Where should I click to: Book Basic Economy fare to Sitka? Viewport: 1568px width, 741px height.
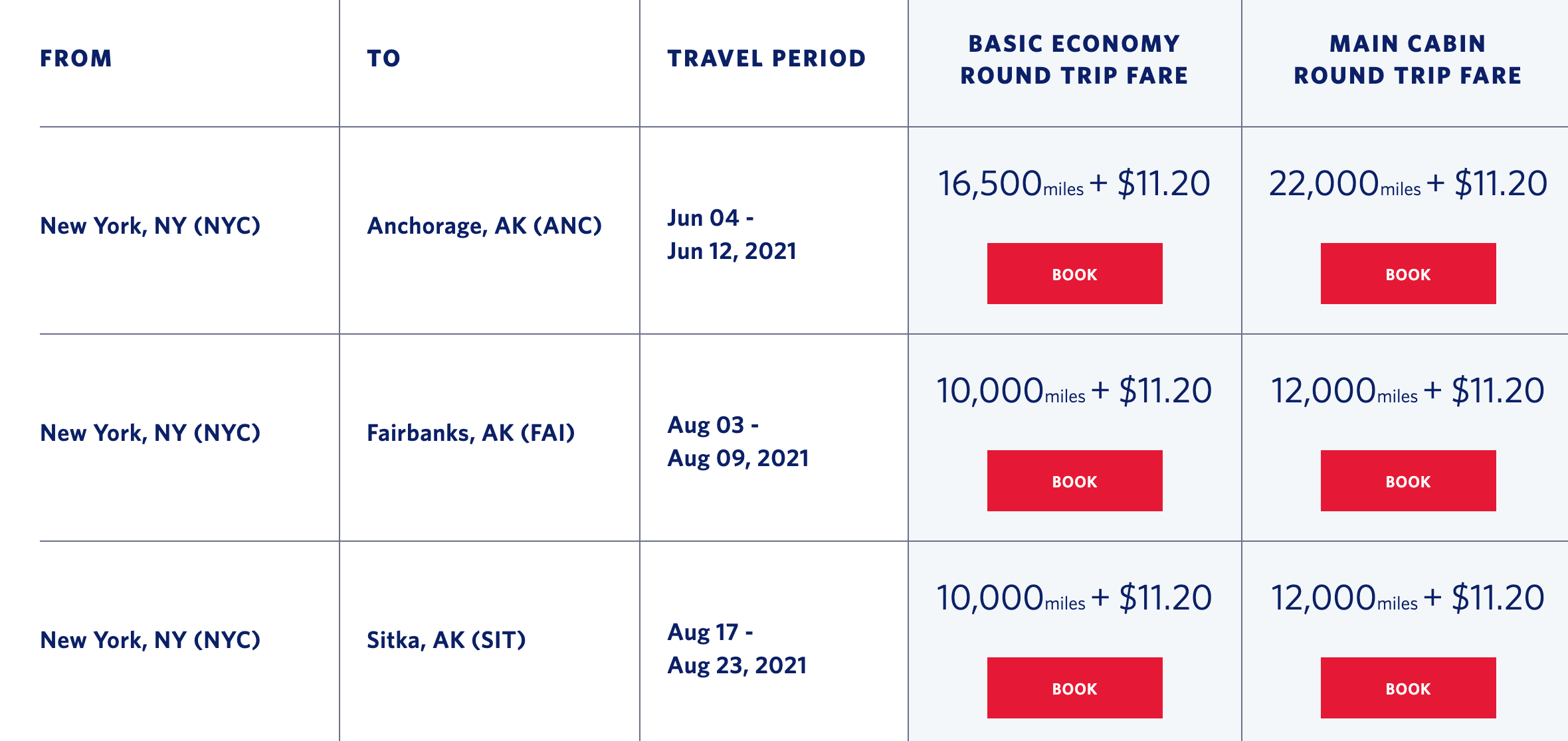click(1074, 688)
